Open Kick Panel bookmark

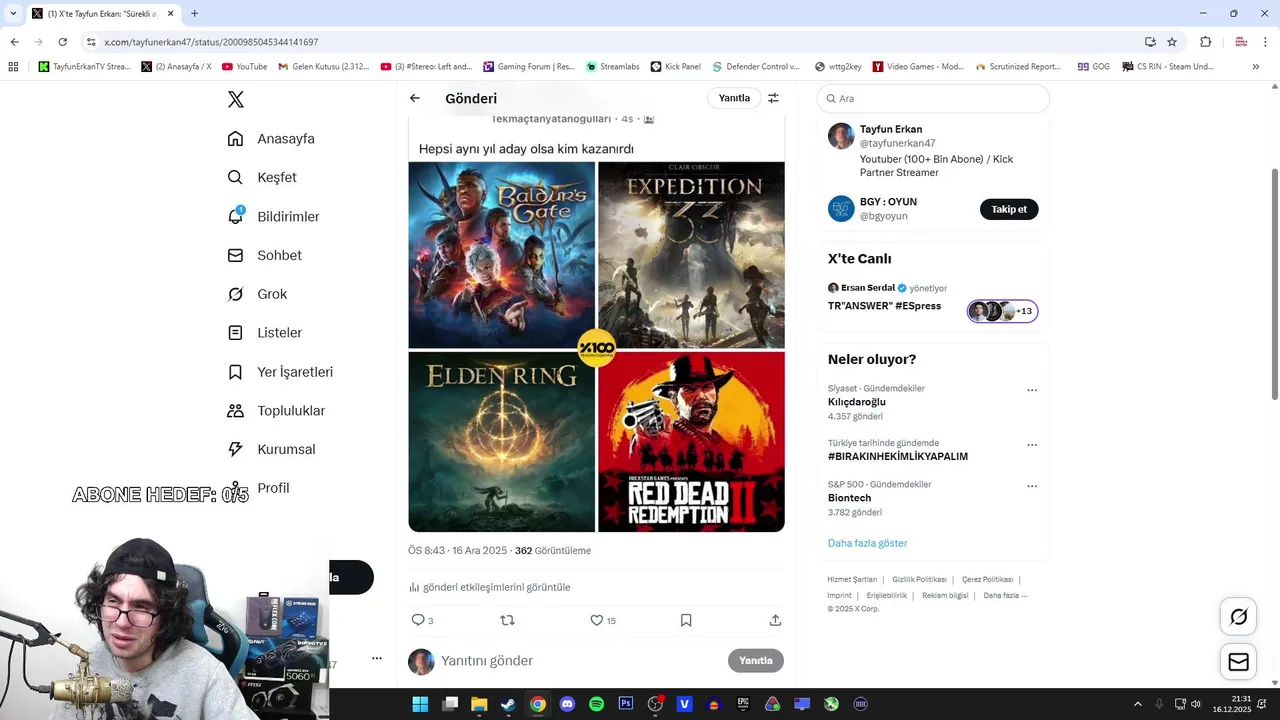(x=676, y=67)
